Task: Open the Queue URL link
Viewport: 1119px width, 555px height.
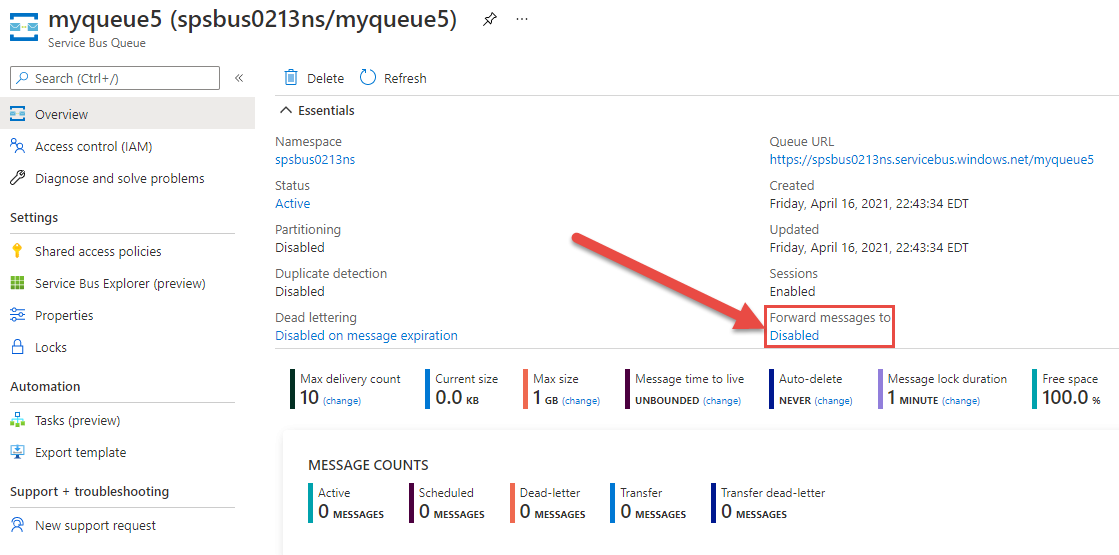Action: tap(931, 160)
